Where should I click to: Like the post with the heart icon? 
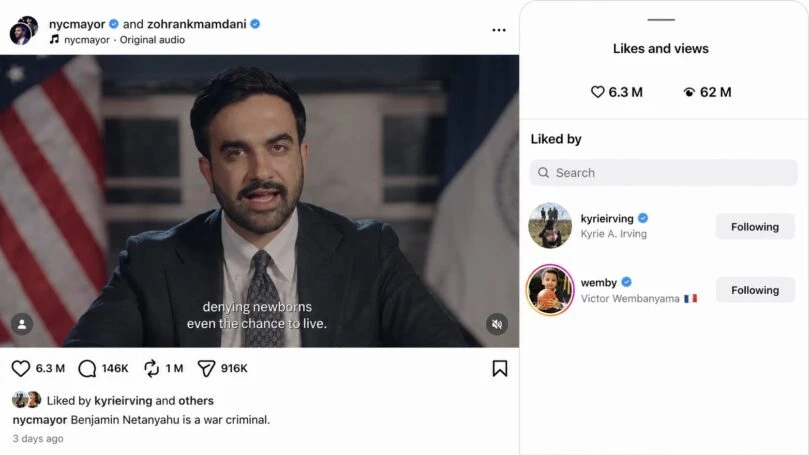point(21,368)
